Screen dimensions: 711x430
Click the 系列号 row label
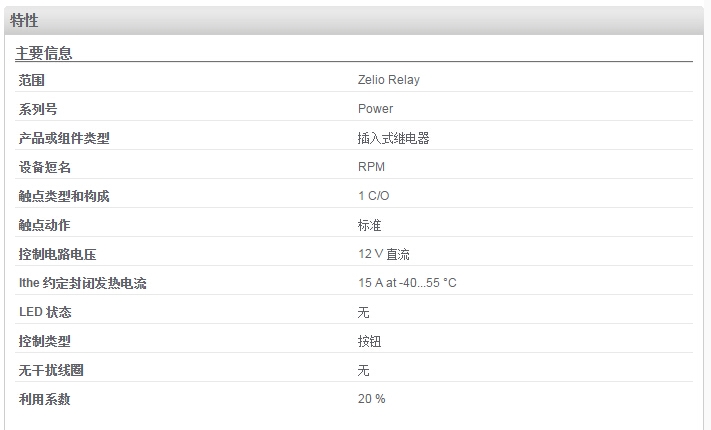click(38, 109)
